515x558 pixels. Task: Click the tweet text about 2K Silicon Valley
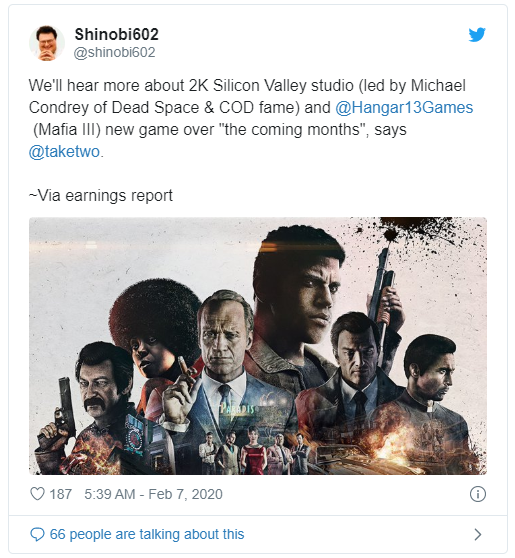click(251, 119)
